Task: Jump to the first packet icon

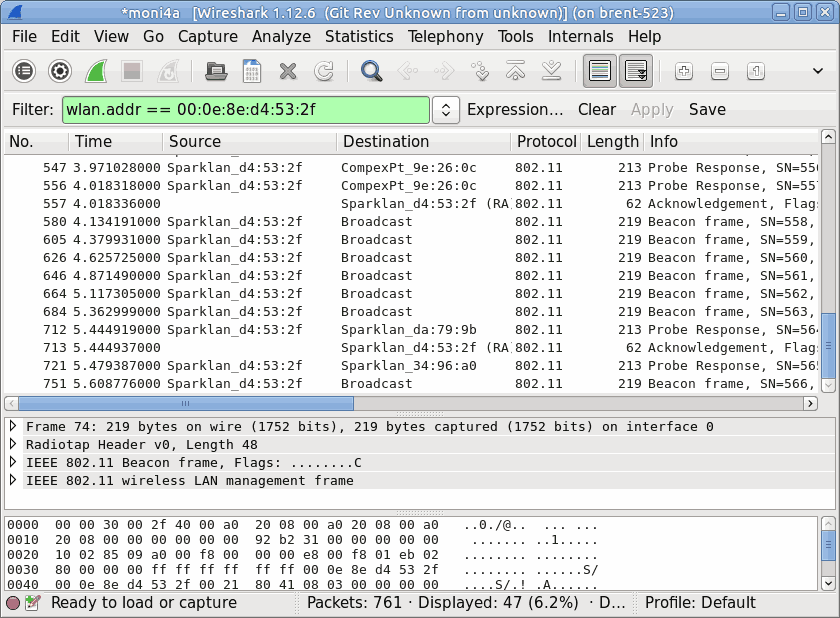Action: pyautogui.click(x=515, y=71)
